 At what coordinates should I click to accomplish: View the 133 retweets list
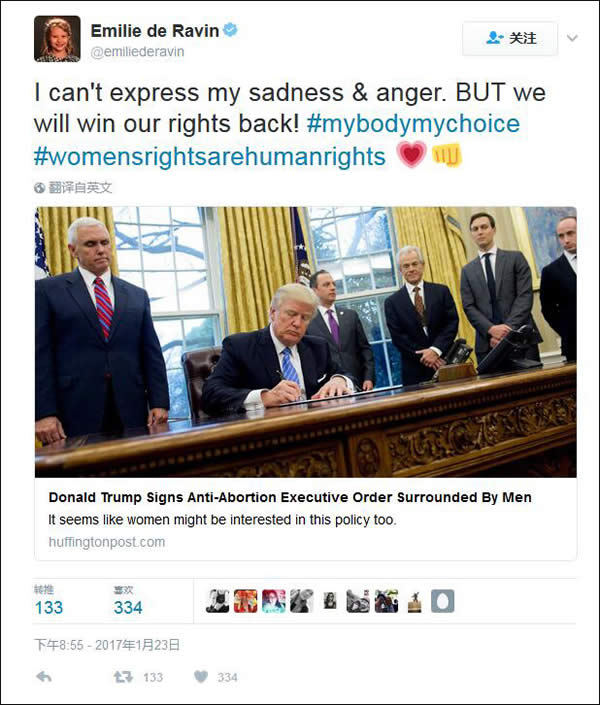(x=49, y=601)
